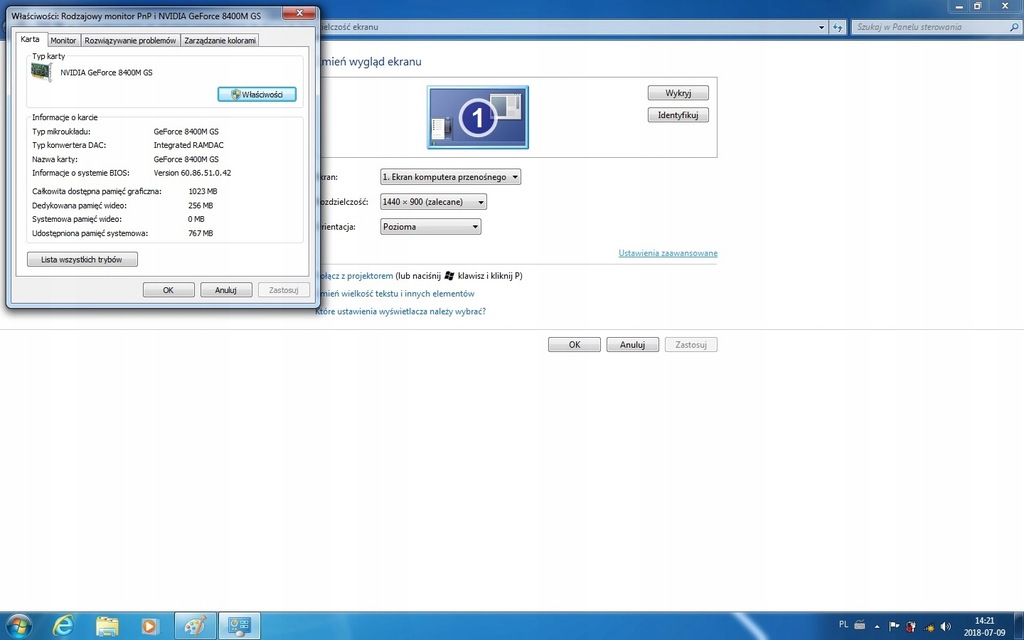Open the Start menu orb

coord(19,625)
